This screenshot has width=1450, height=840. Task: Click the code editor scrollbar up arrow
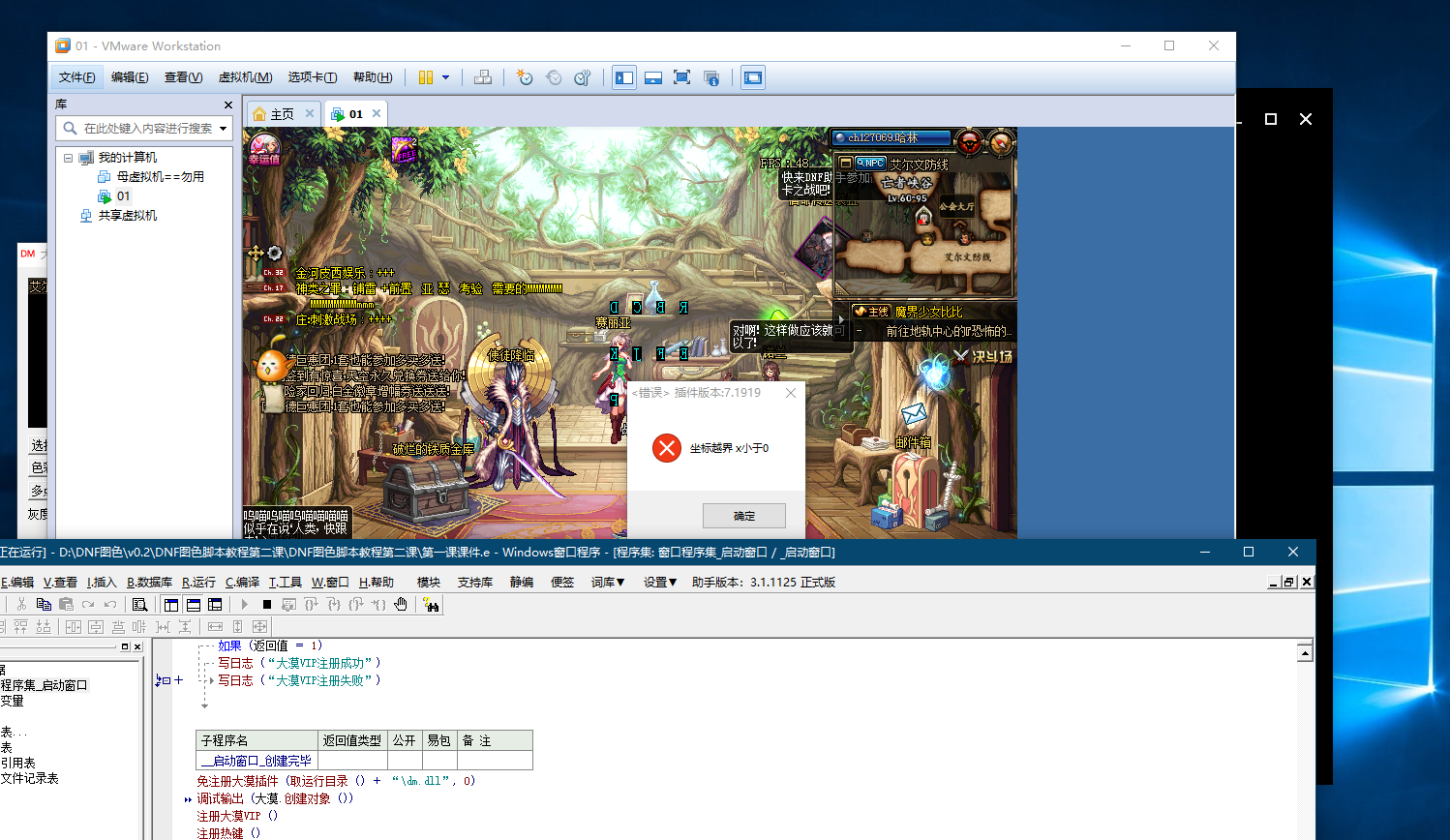click(1305, 653)
